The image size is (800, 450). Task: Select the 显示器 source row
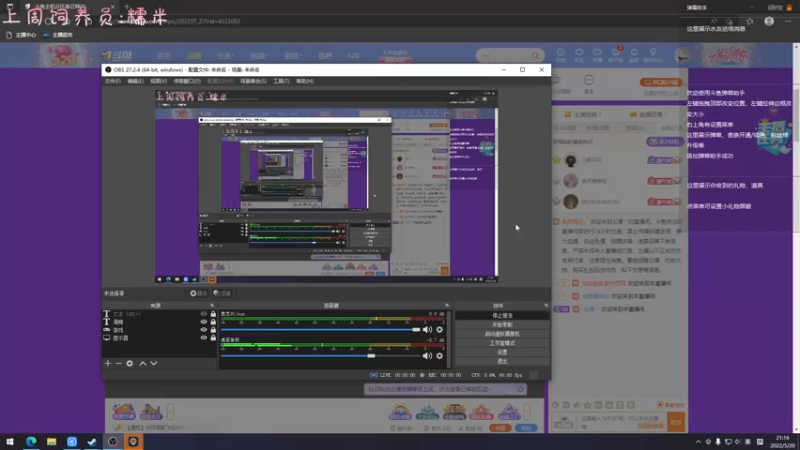pyautogui.click(x=160, y=338)
